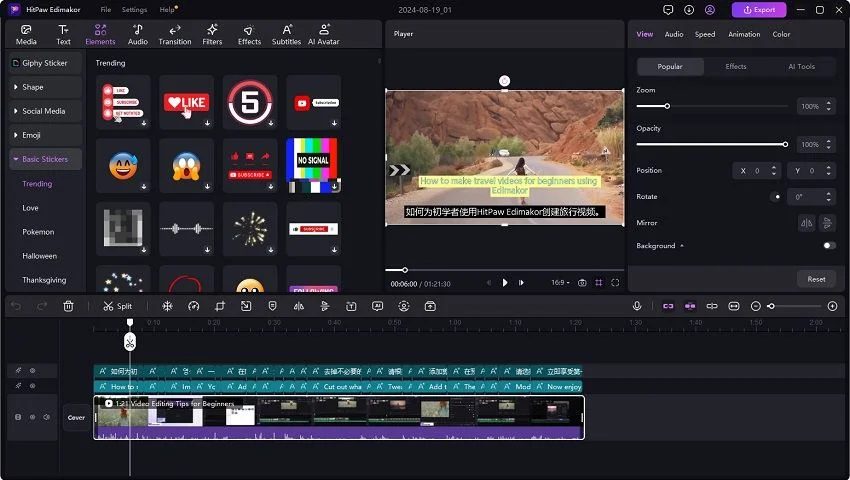Open the Subtitles panel
The width and height of the screenshot is (850, 480).
click(286, 35)
